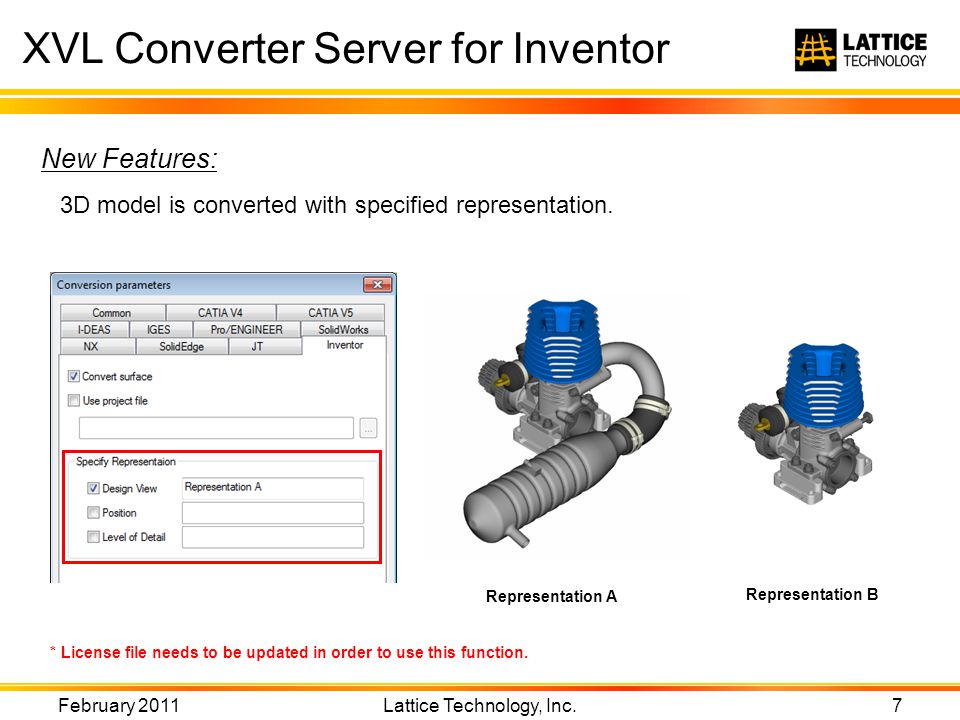The height and width of the screenshot is (720, 960).
Task: Toggle the Design View checkbox
Action: tap(93, 488)
